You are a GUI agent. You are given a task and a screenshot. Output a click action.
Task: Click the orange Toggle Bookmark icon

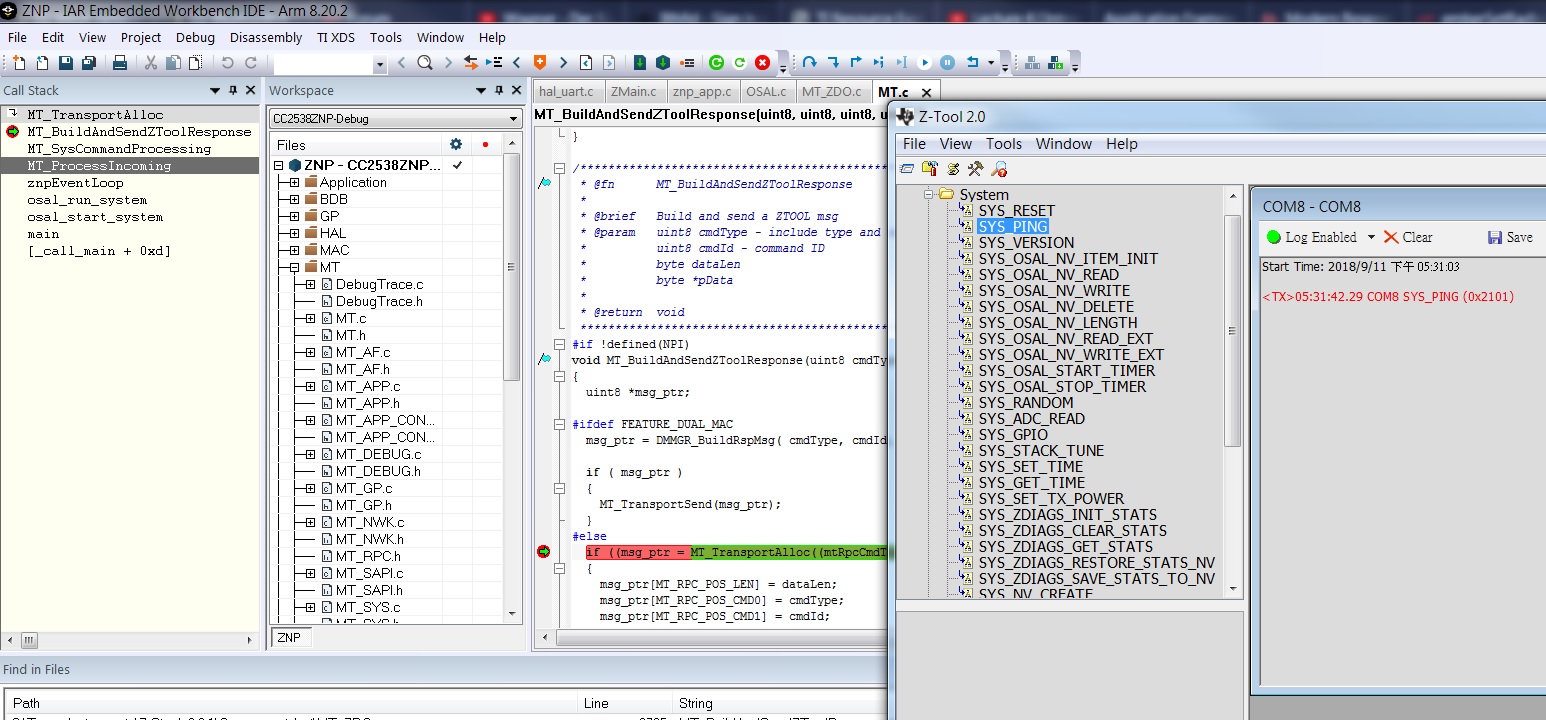click(x=540, y=63)
